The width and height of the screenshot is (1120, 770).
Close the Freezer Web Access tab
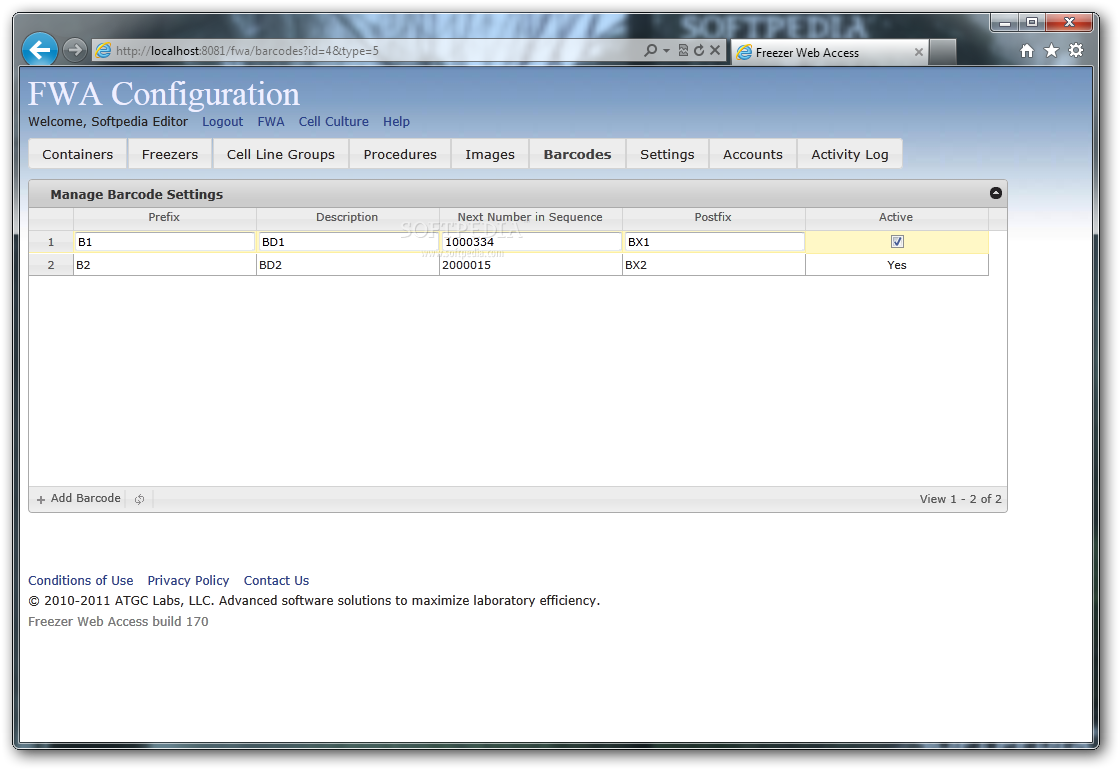point(919,52)
